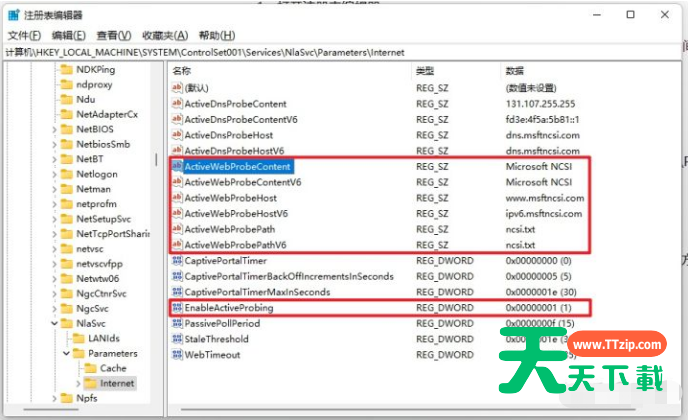Screen dimensions: 691x420
Task: Click string icon of ActiveDnsProbeHost
Action: pos(177,135)
